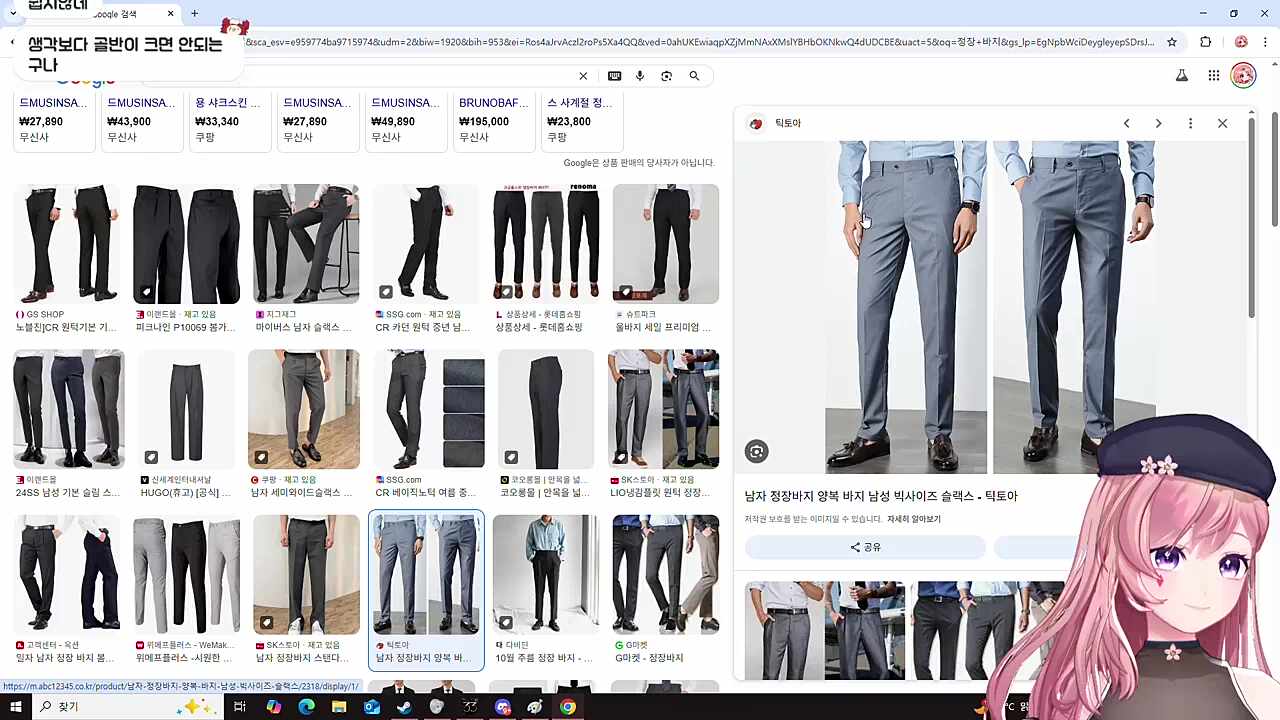Open Search Labs flask icon
The image size is (1280, 720).
coord(1182,76)
